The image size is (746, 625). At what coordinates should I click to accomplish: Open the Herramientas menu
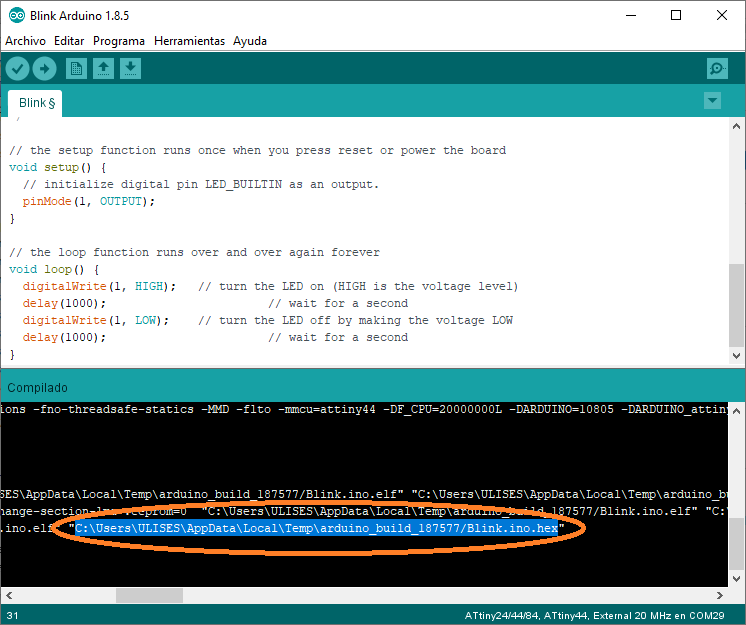point(189,41)
